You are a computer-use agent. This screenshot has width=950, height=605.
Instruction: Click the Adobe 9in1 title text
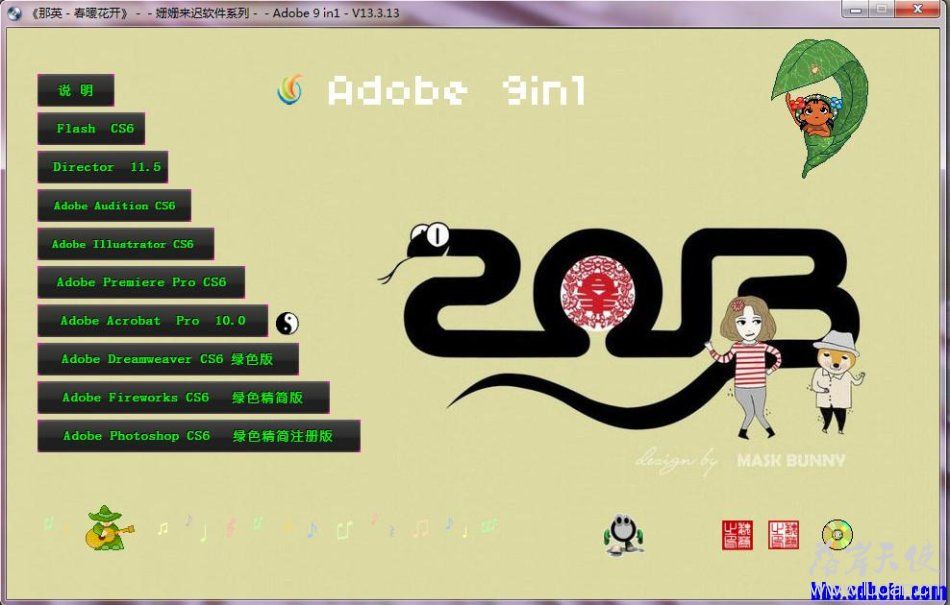coord(457,91)
